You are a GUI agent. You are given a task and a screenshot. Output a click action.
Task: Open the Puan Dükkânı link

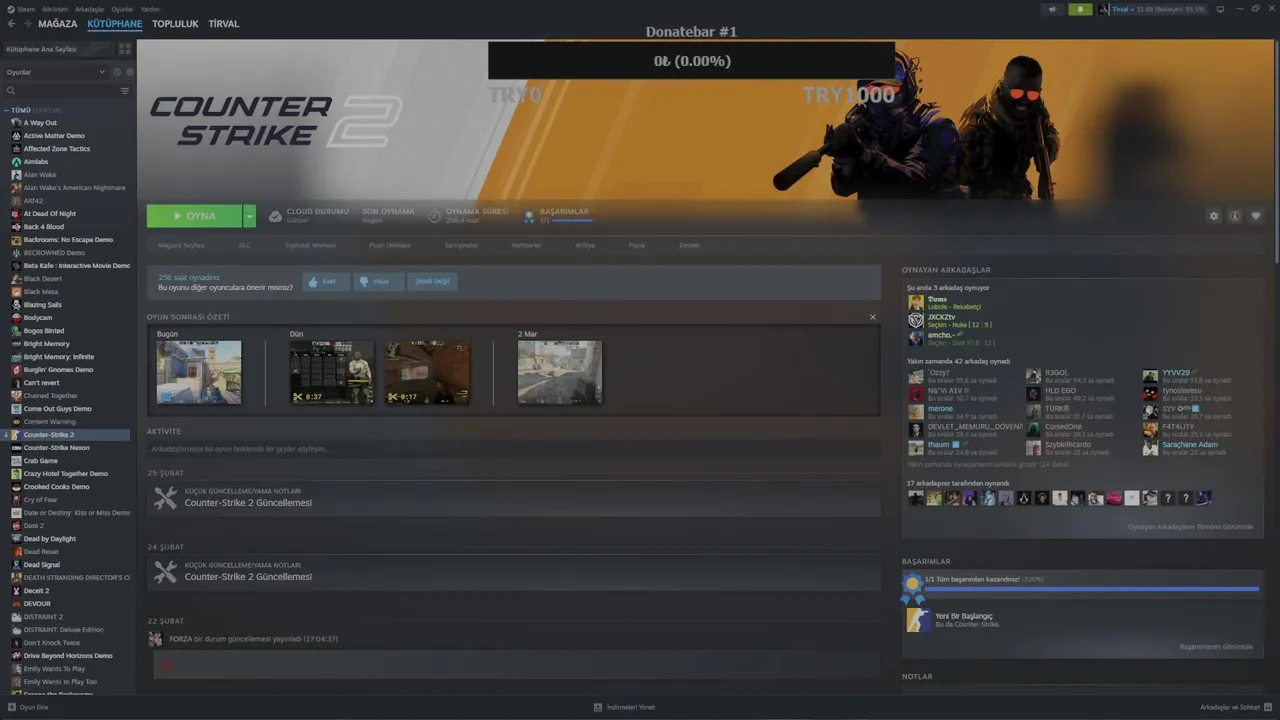point(390,245)
